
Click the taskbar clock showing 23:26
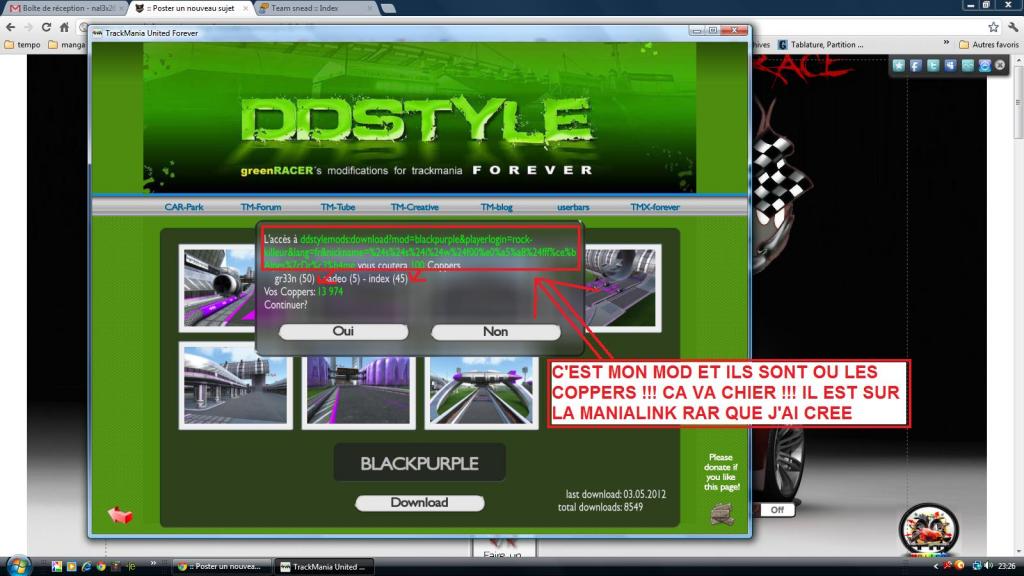click(1006, 566)
